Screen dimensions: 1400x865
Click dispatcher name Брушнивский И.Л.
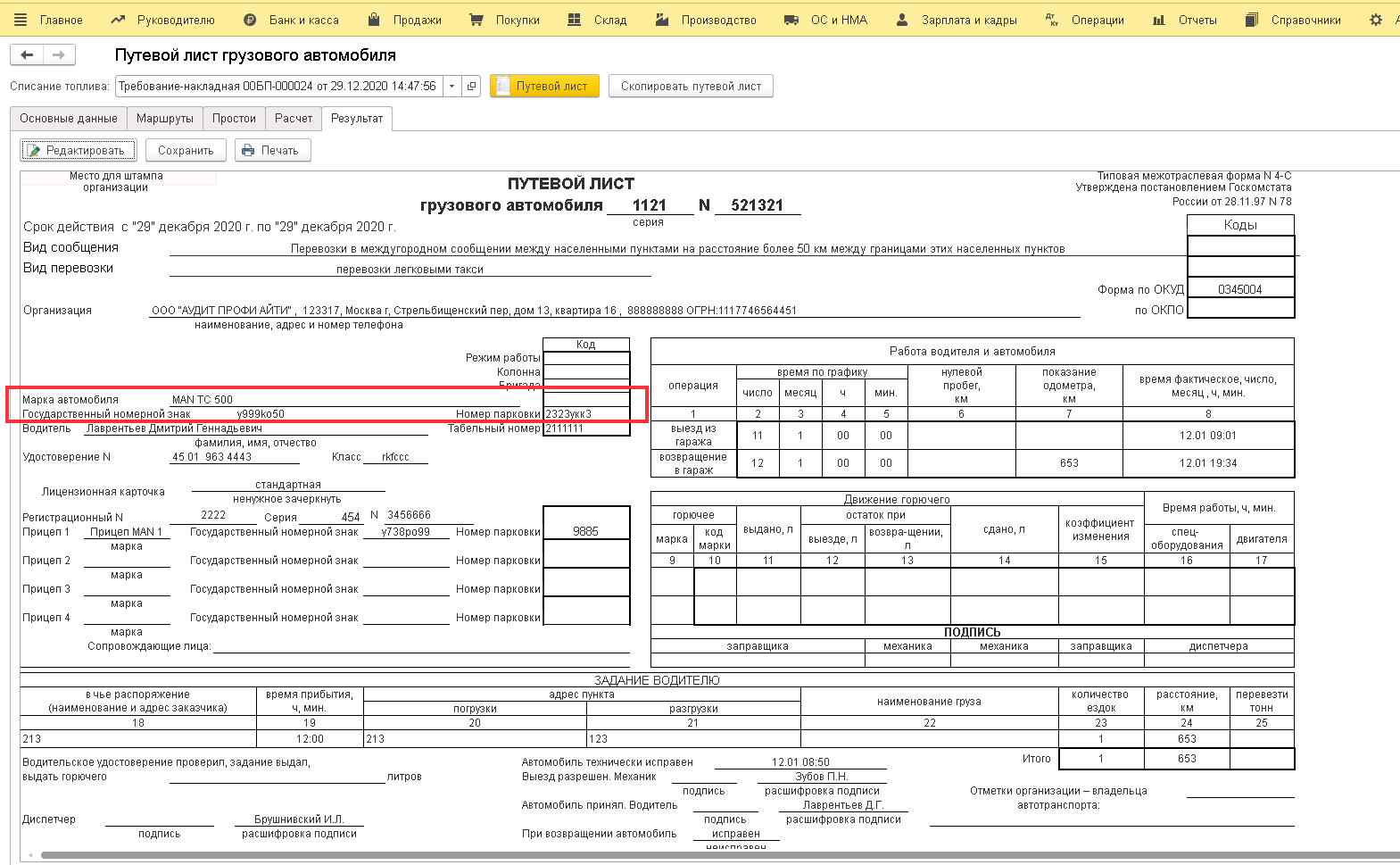click(x=299, y=819)
